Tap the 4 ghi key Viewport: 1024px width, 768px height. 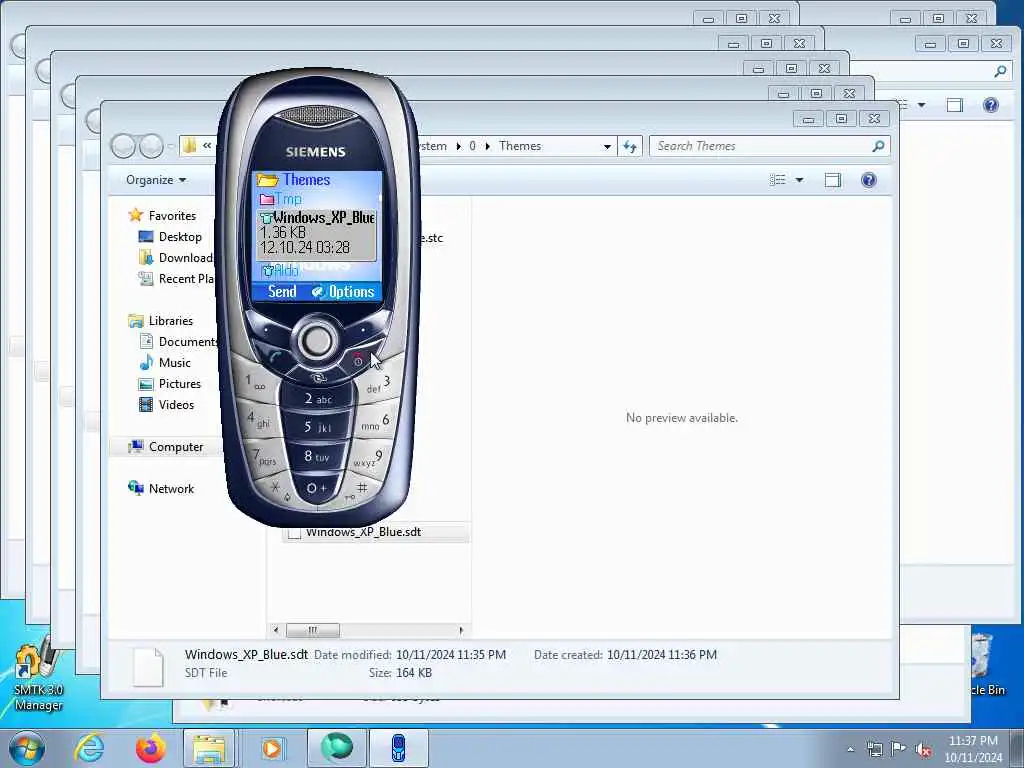(x=258, y=419)
